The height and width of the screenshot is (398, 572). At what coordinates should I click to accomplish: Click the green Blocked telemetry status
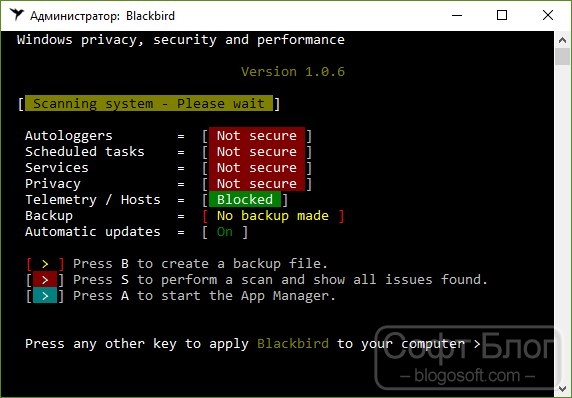[245, 200]
